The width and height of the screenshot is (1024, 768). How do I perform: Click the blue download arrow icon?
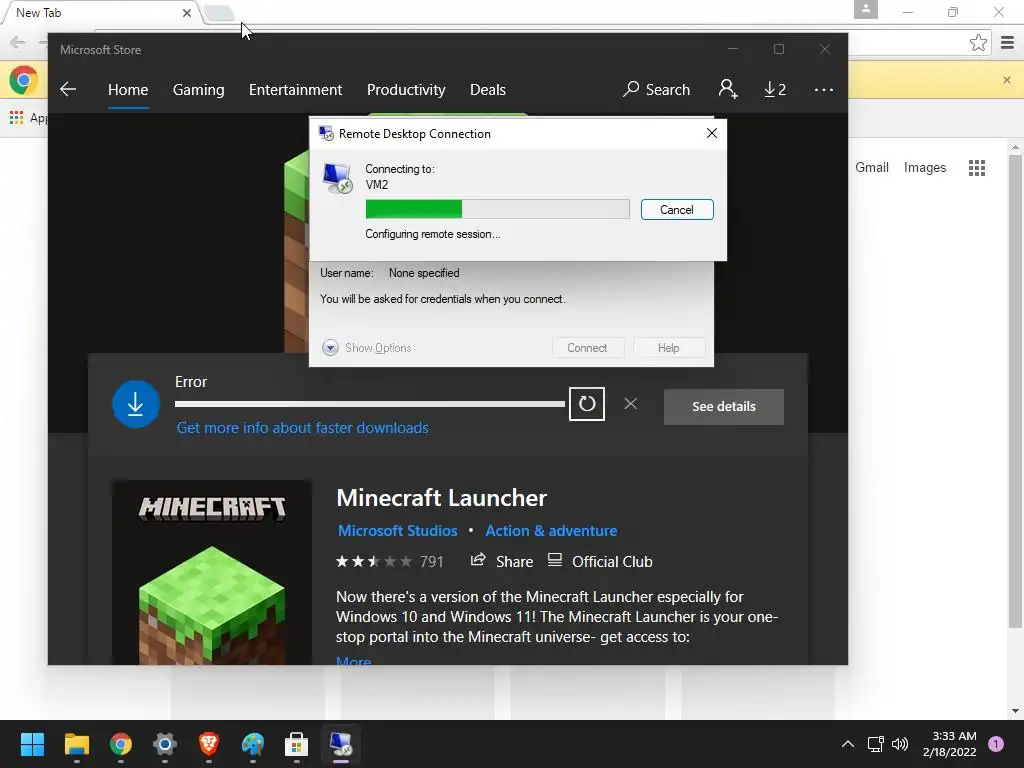pyautogui.click(x=136, y=404)
